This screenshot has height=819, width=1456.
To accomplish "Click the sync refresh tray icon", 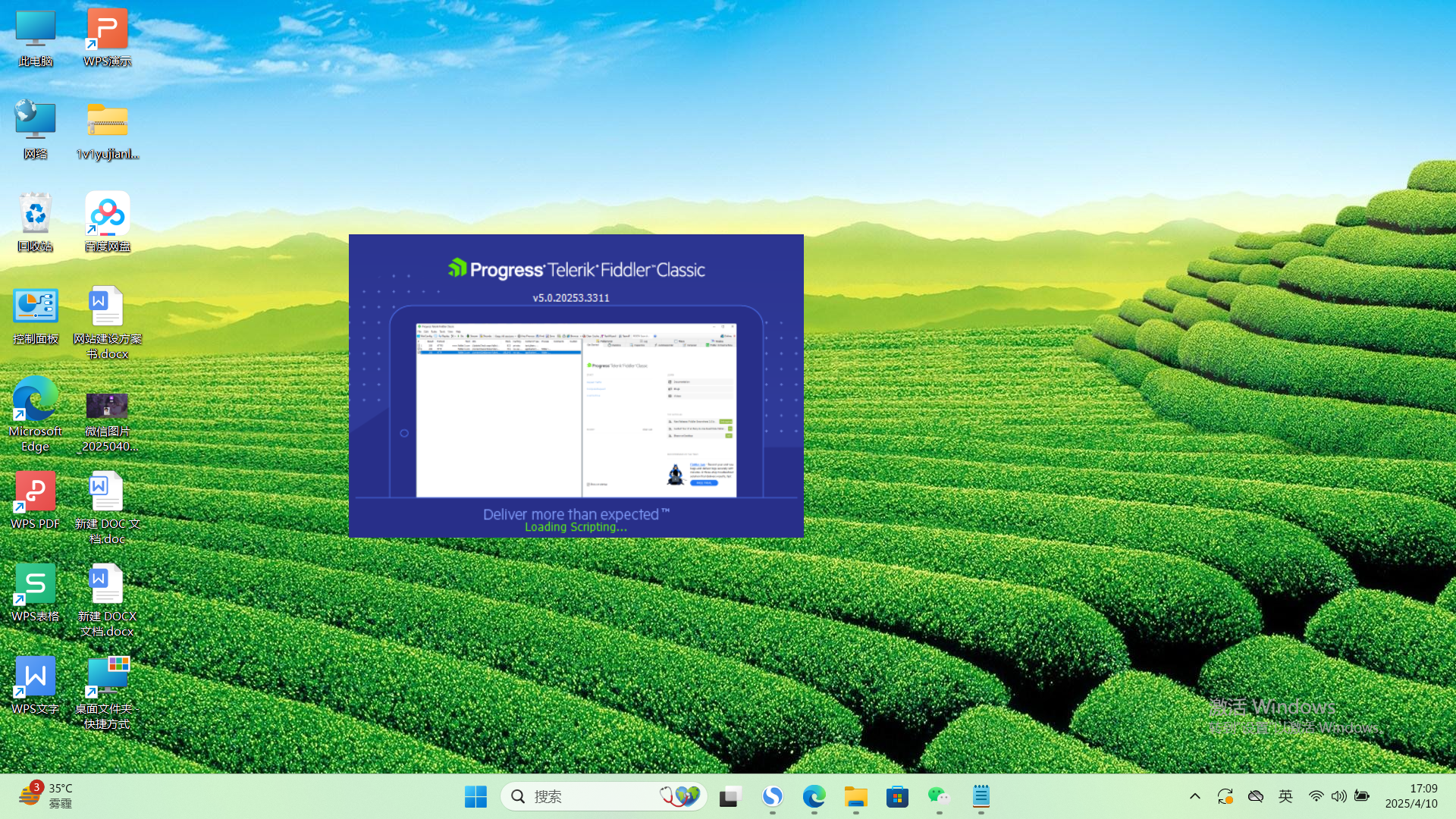I will [1225, 796].
